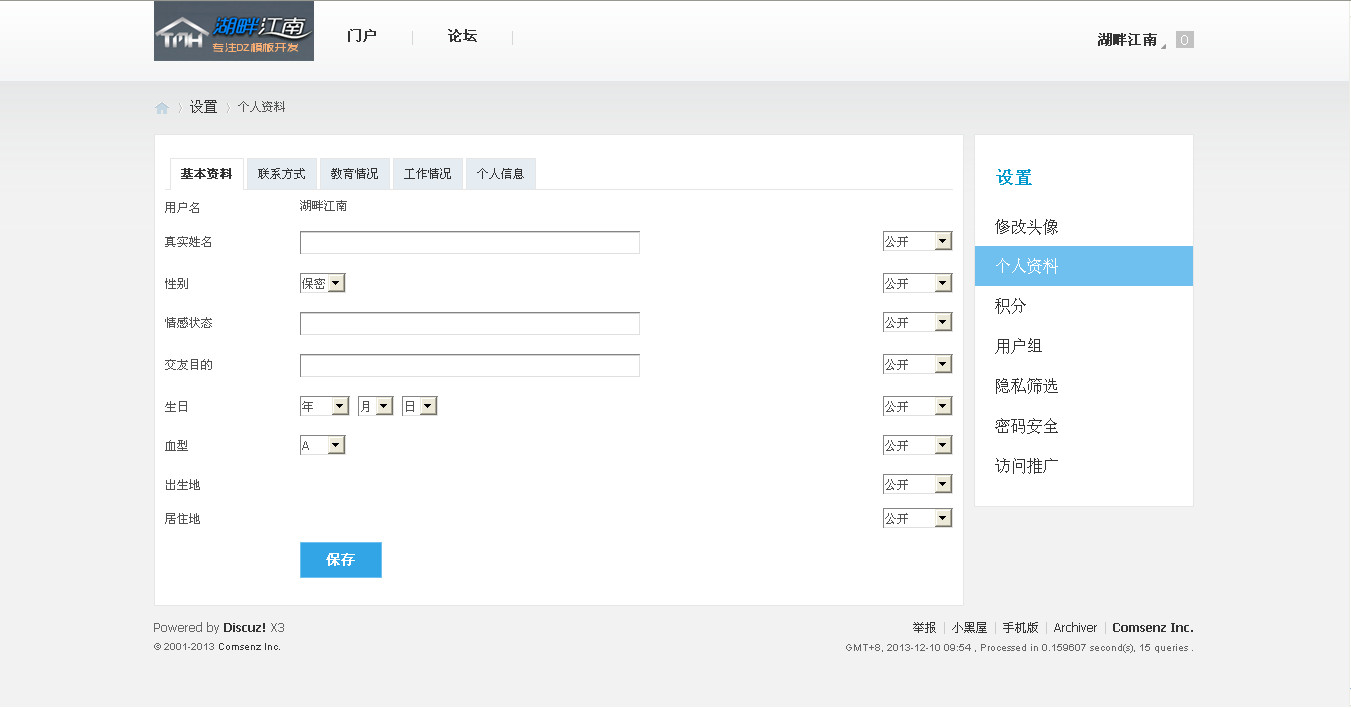Switch to the 个人信息 tab
1351x708 pixels.
point(501,173)
